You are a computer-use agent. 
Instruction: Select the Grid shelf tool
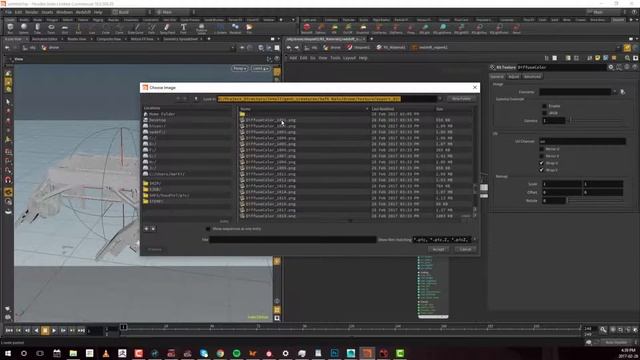64,28
